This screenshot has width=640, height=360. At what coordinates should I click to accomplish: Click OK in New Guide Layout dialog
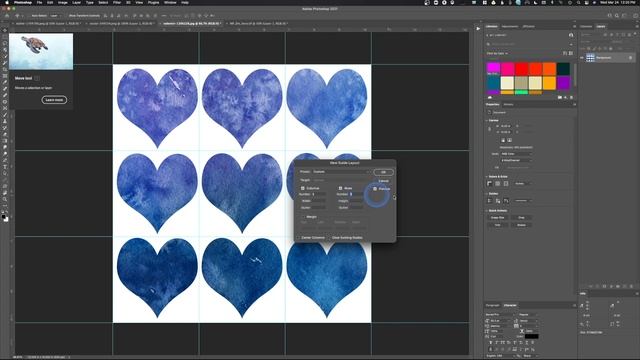[383, 172]
